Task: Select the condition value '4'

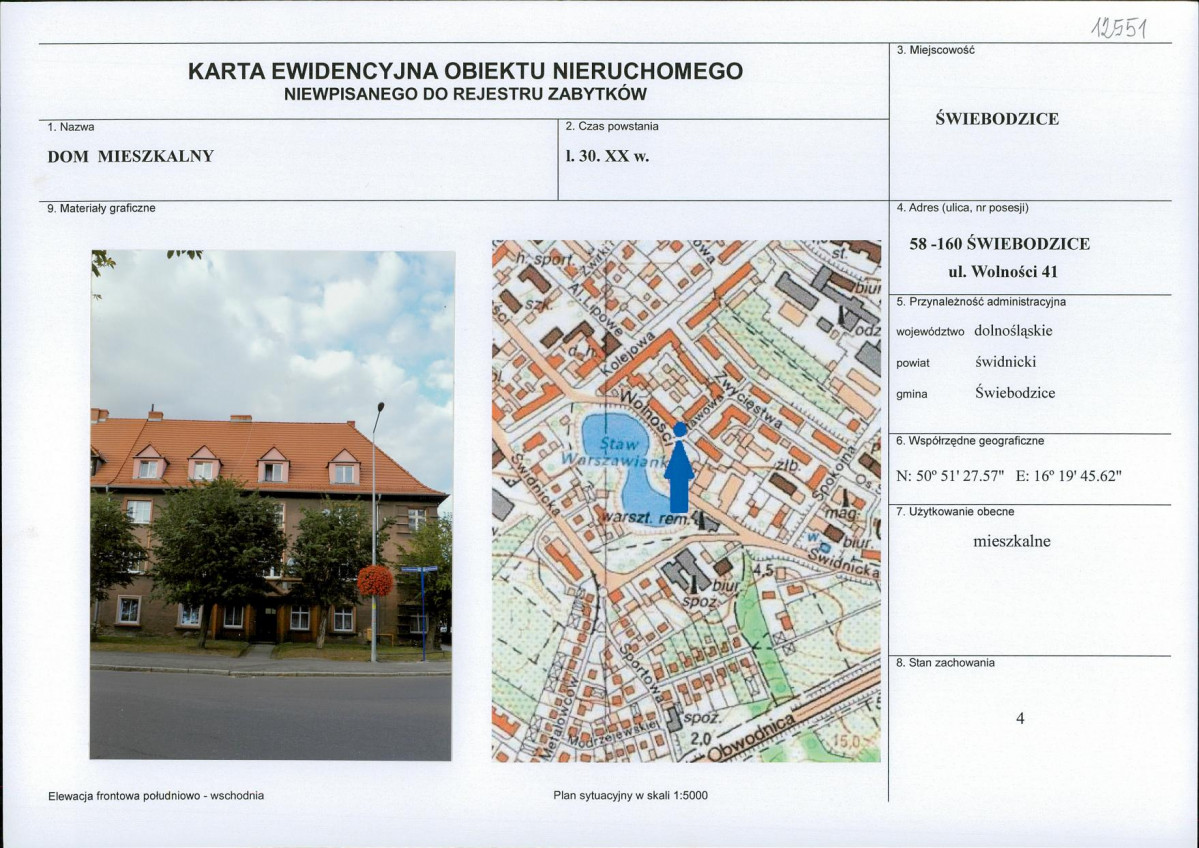Action: [x=1019, y=718]
